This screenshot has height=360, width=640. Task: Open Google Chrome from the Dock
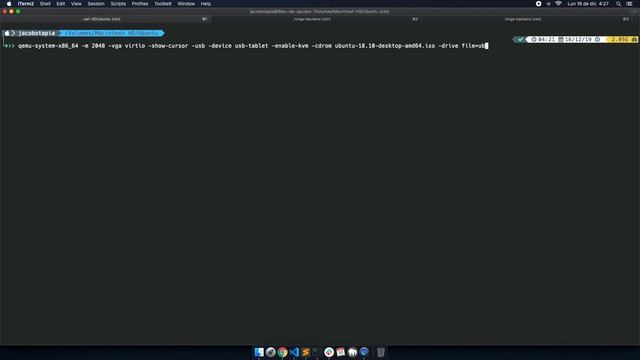(282, 352)
